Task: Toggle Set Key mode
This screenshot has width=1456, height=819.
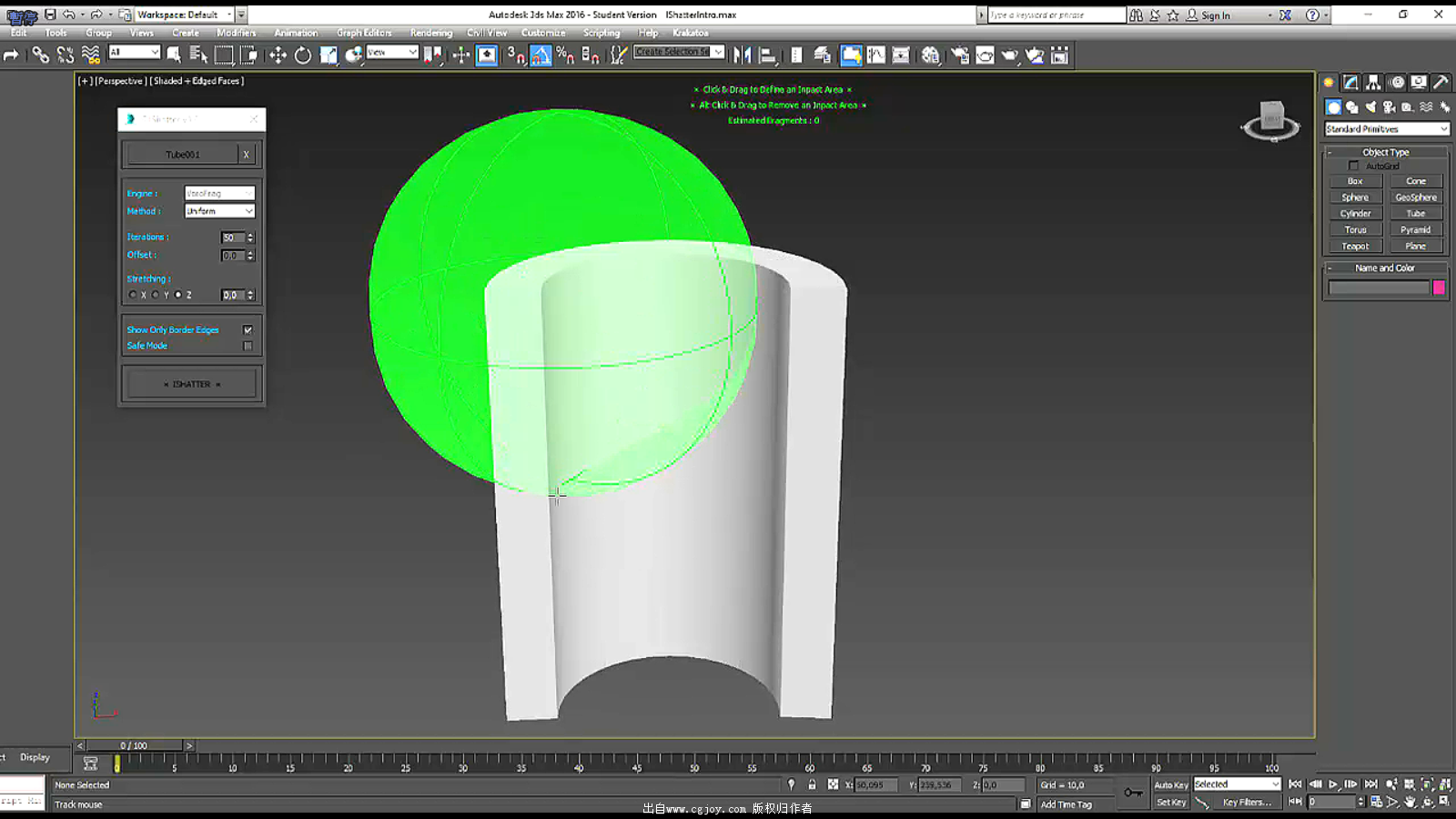Action: (x=1171, y=802)
